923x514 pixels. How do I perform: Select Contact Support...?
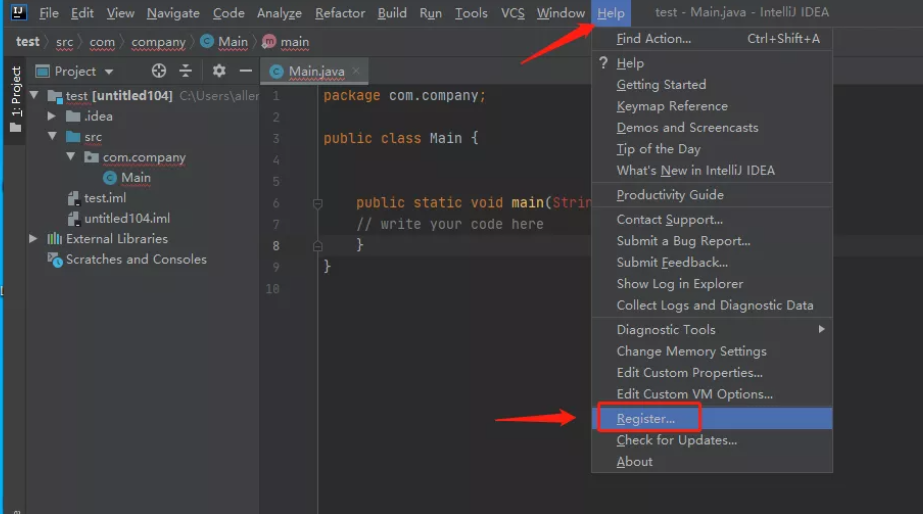coord(712,220)
